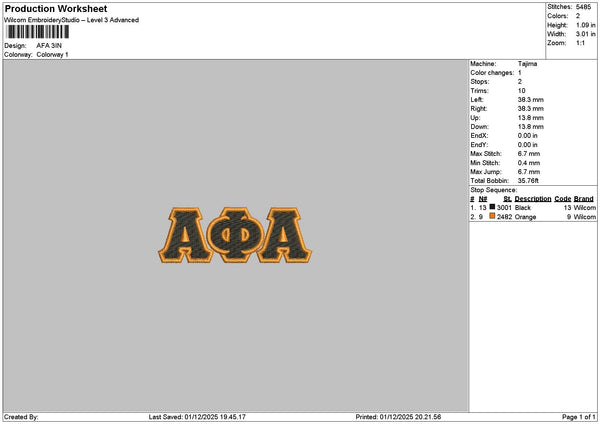Click the 'Code' column header
Screen dimensions: 600x424
[562, 199]
